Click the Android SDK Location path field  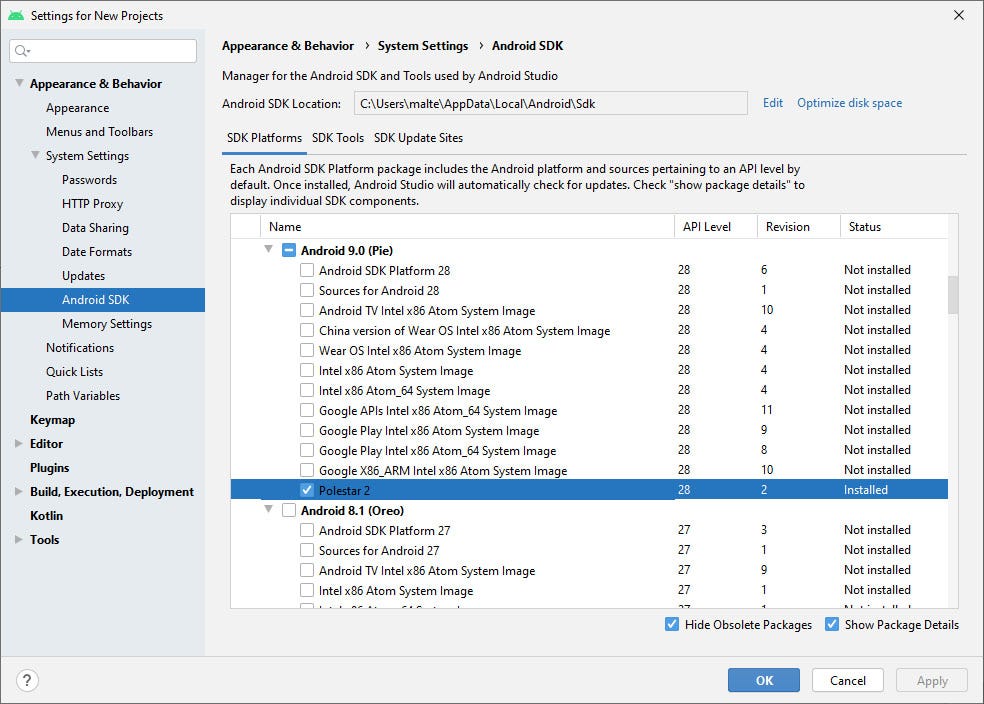[x=550, y=104]
